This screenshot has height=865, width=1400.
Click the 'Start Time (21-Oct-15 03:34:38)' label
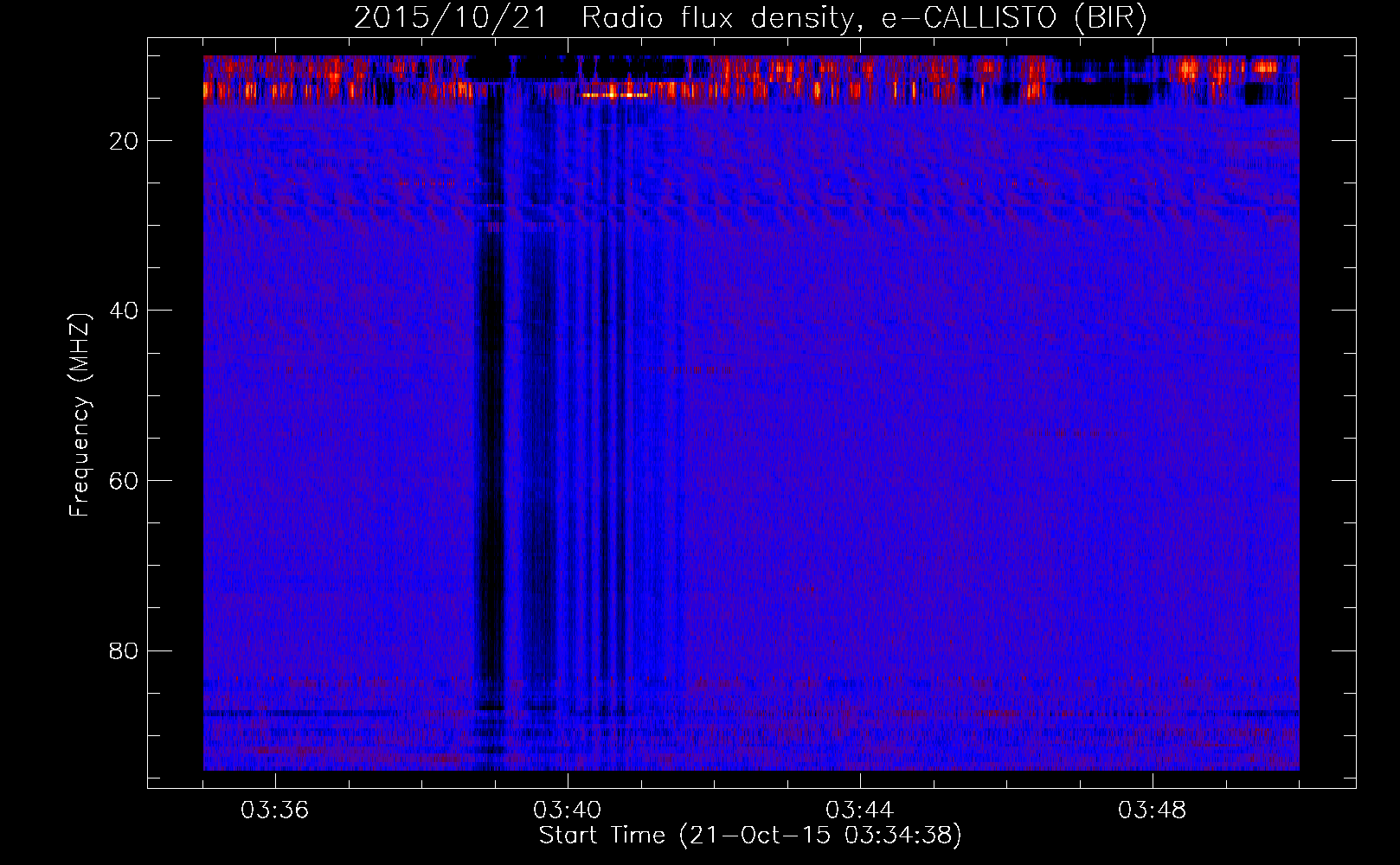[x=750, y=836]
